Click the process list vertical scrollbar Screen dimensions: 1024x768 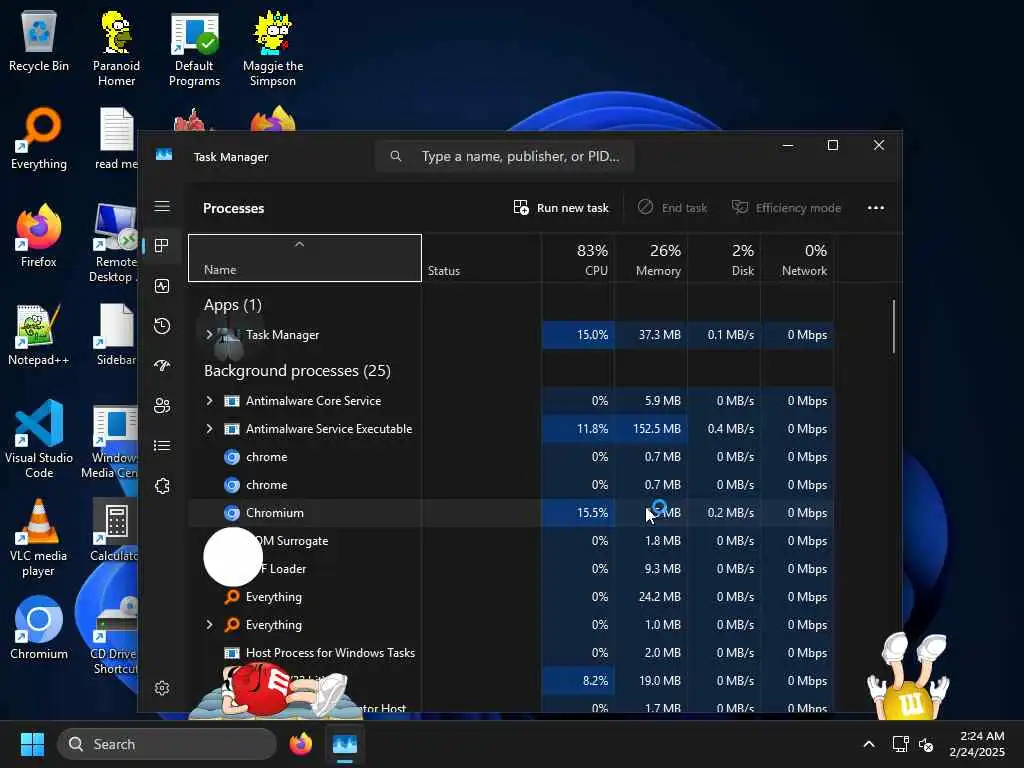pos(893,327)
